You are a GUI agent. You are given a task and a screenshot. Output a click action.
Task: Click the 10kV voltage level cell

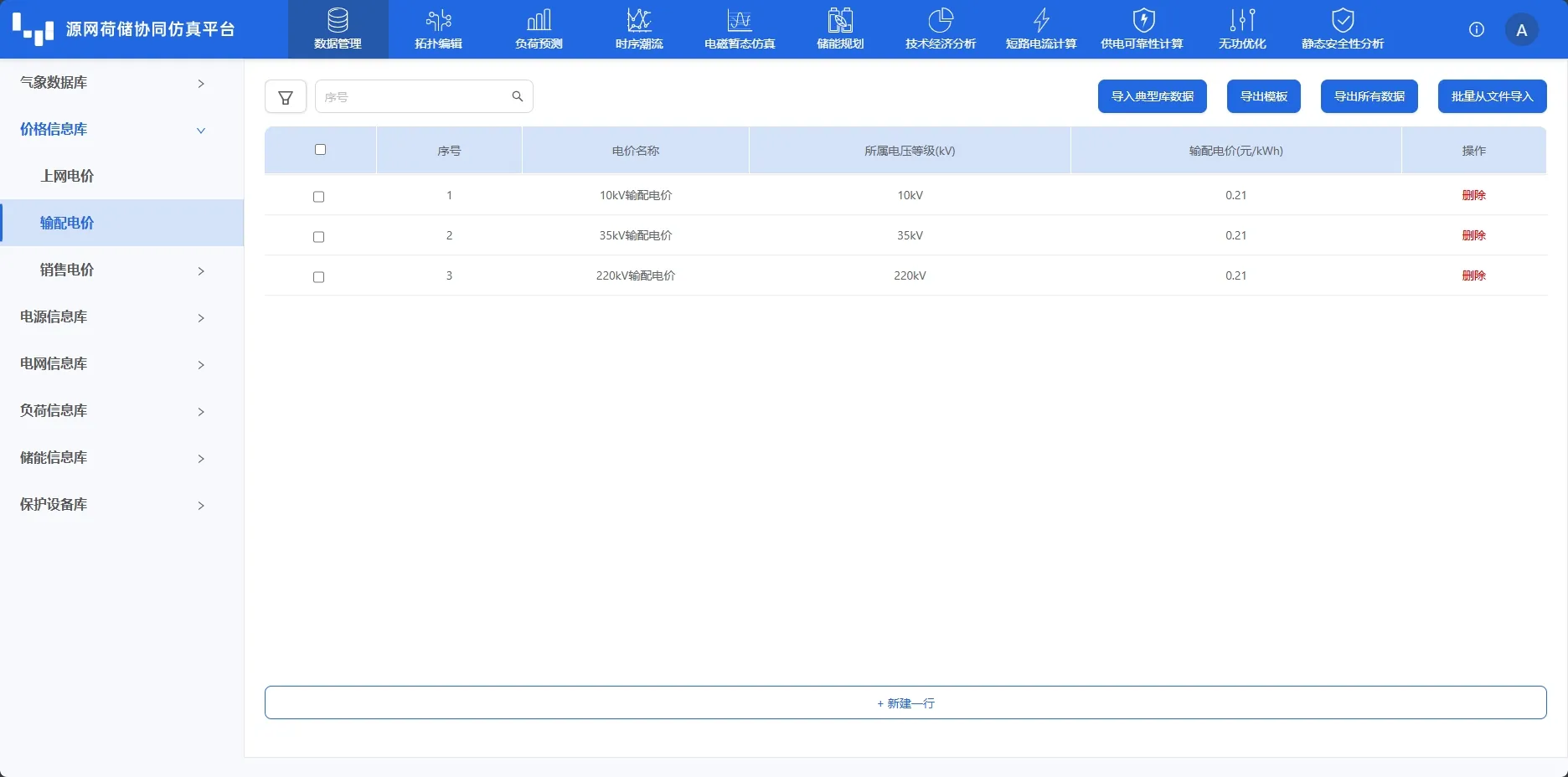click(910, 195)
